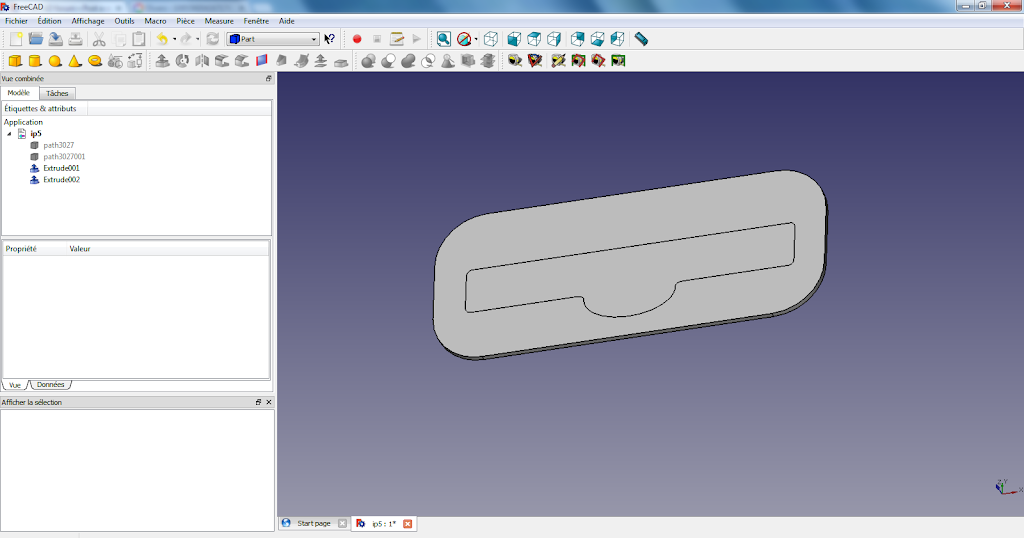Select the Chamfer tool
Screen dimensions: 1024x538
(x=242, y=61)
